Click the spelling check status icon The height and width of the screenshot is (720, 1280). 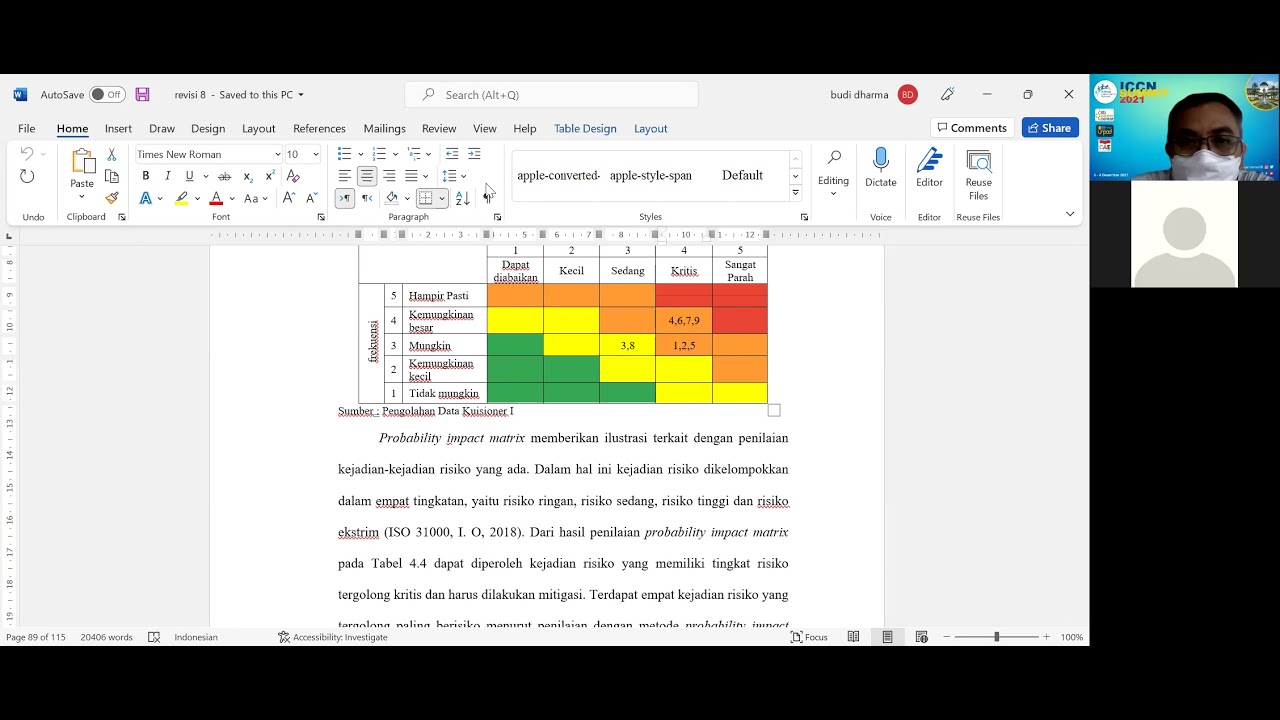[154, 637]
